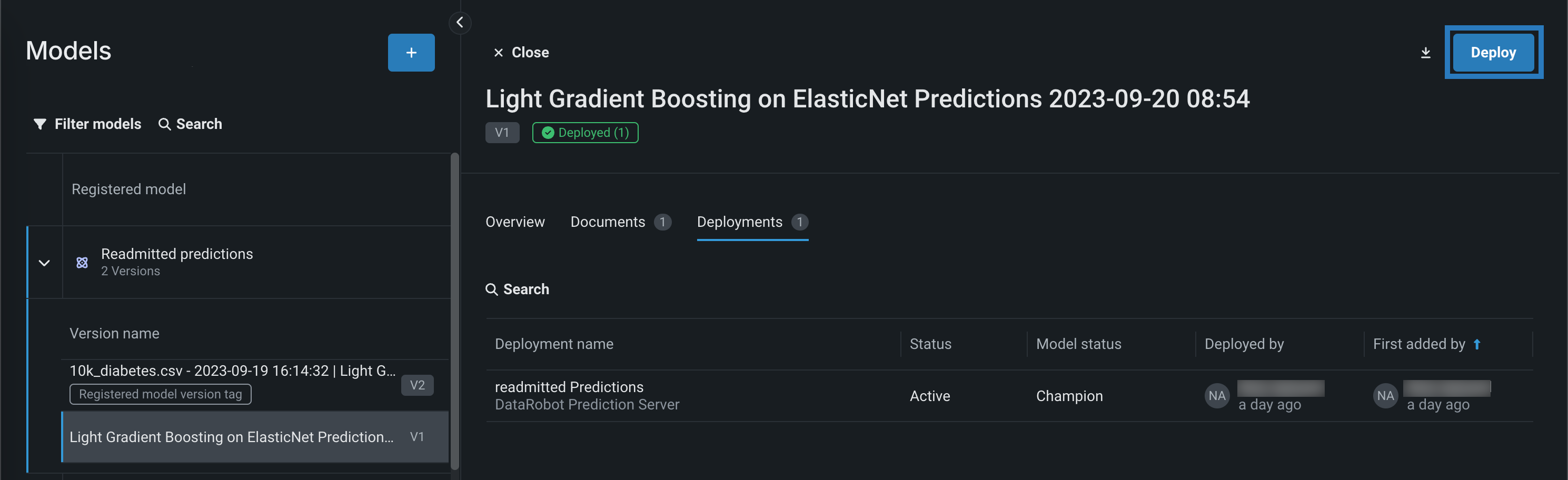Click the Models list vertical scrollbar

click(454, 311)
